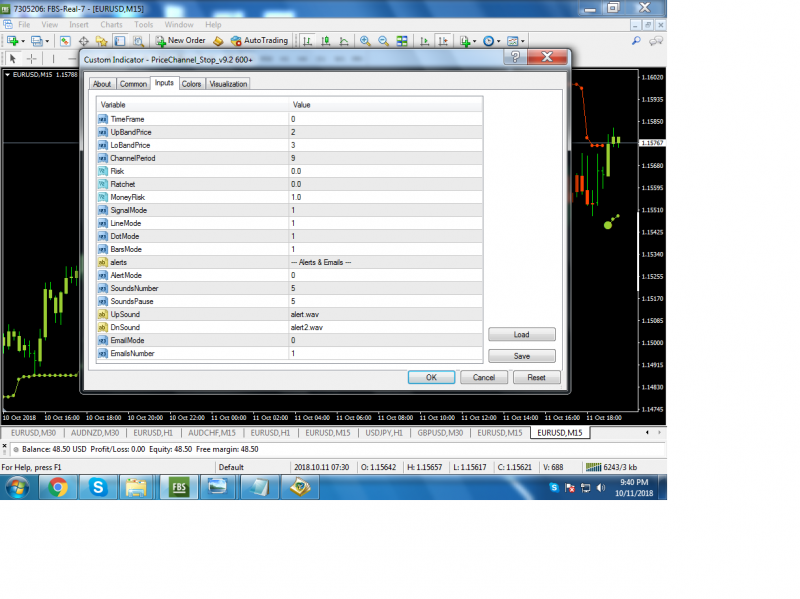Open the View menu
The image size is (800, 599).
(x=49, y=24)
